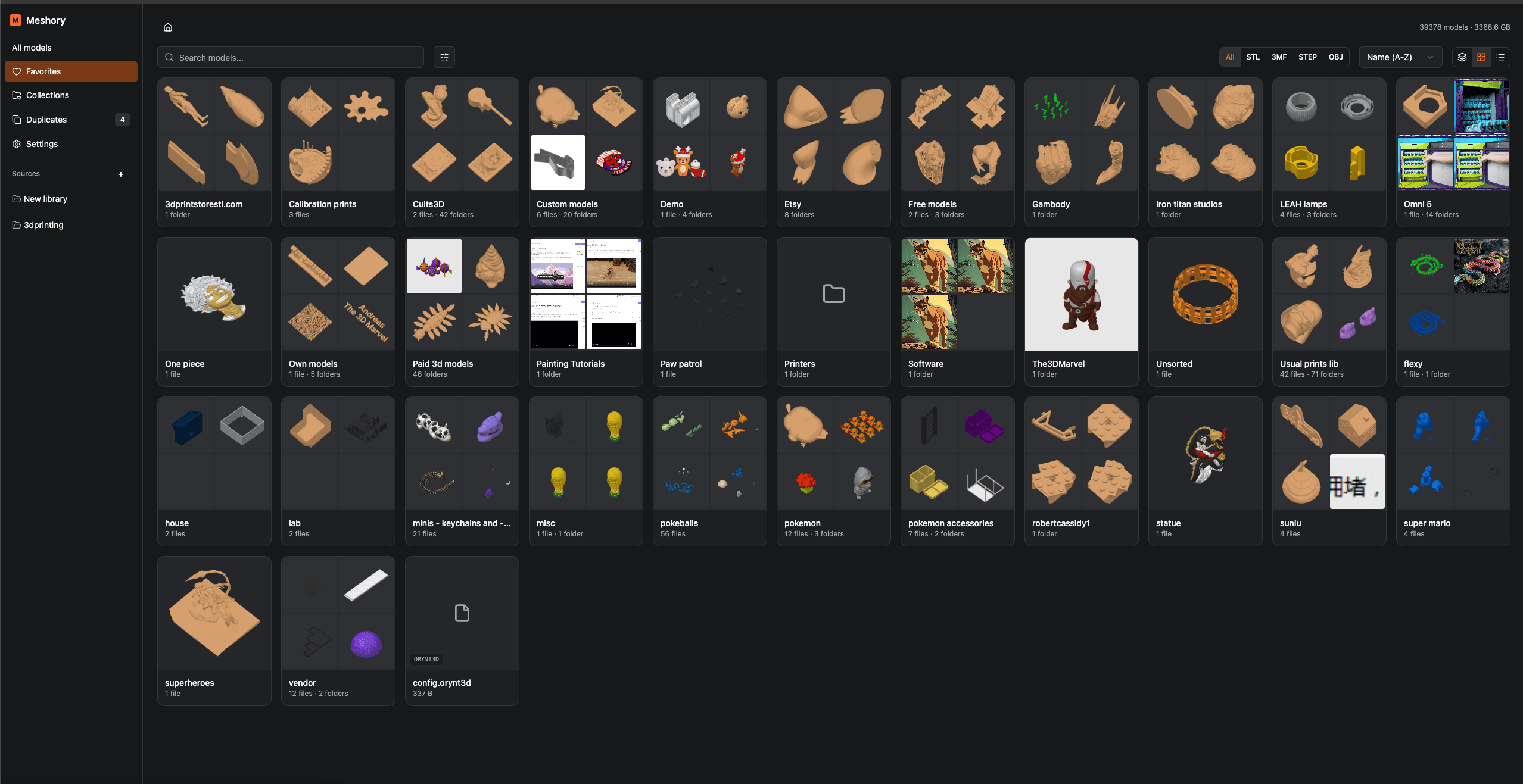Image resolution: width=1523 pixels, height=784 pixels.
Task: Select the All file type filter
Action: click(x=1230, y=57)
